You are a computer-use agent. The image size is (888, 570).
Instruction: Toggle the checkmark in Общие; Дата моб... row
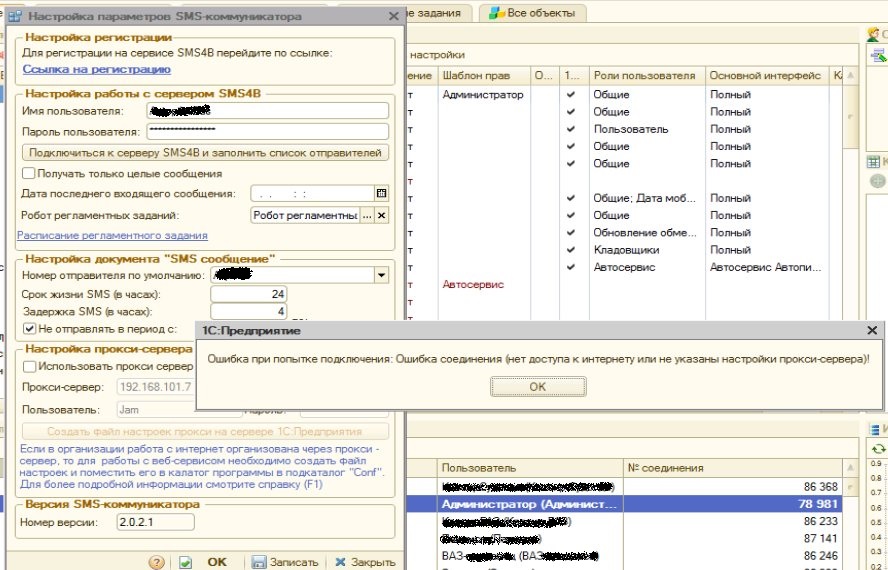(571, 198)
